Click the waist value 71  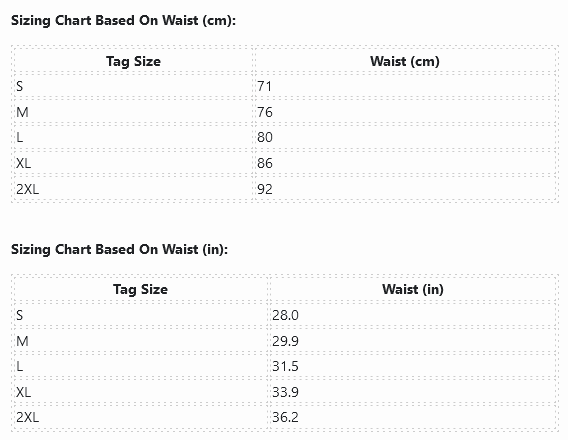pyautogui.click(x=264, y=87)
